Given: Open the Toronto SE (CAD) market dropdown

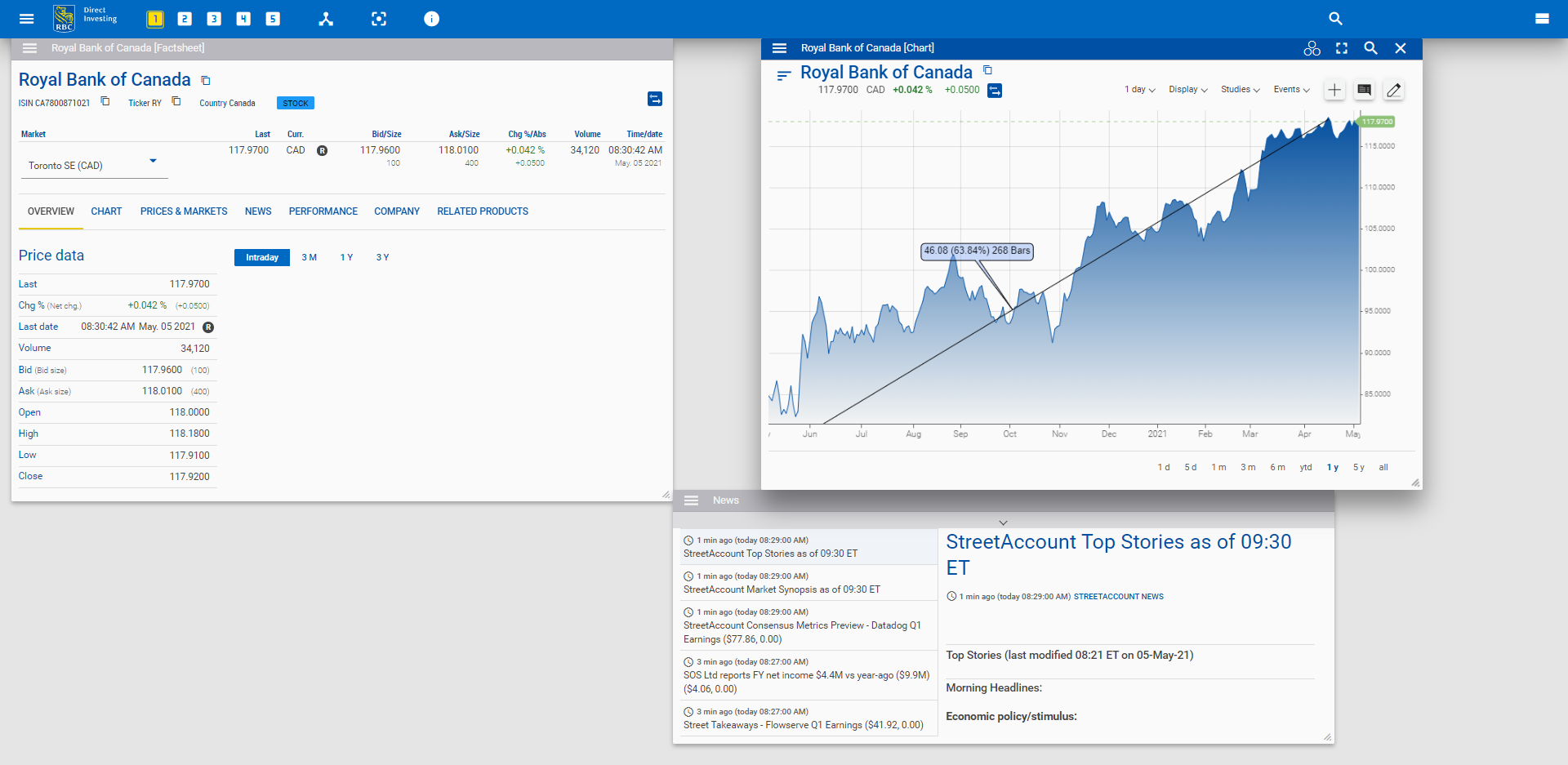Looking at the screenshot, I should pos(94,166).
